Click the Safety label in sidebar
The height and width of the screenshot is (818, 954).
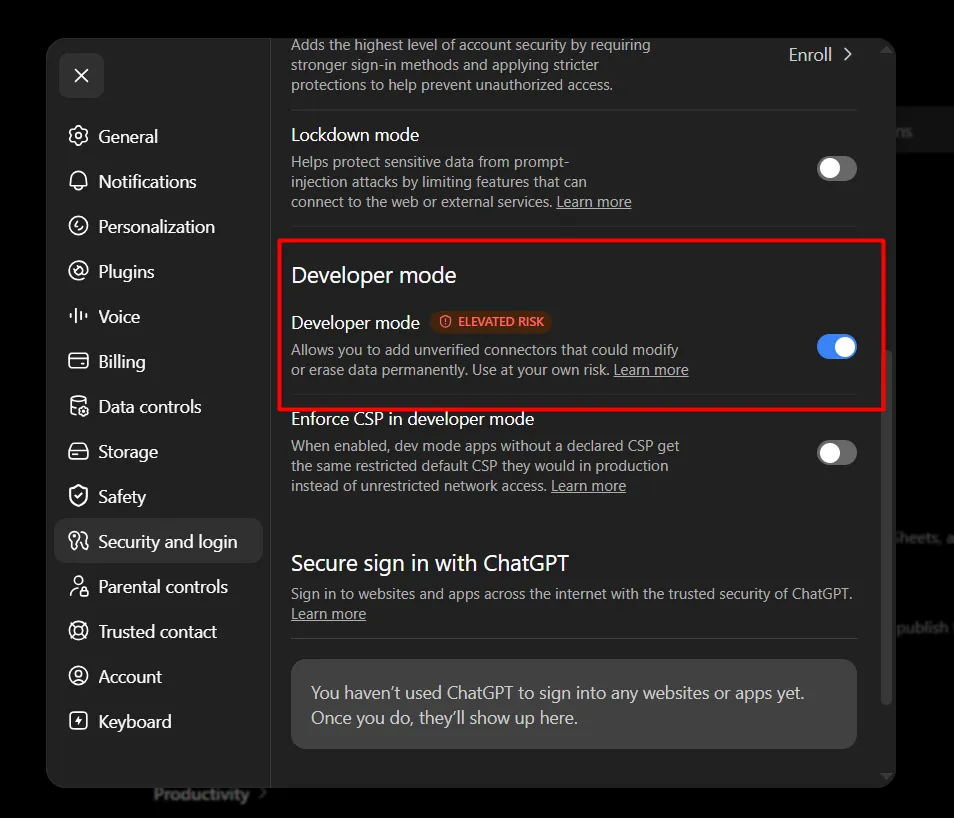pos(122,497)
